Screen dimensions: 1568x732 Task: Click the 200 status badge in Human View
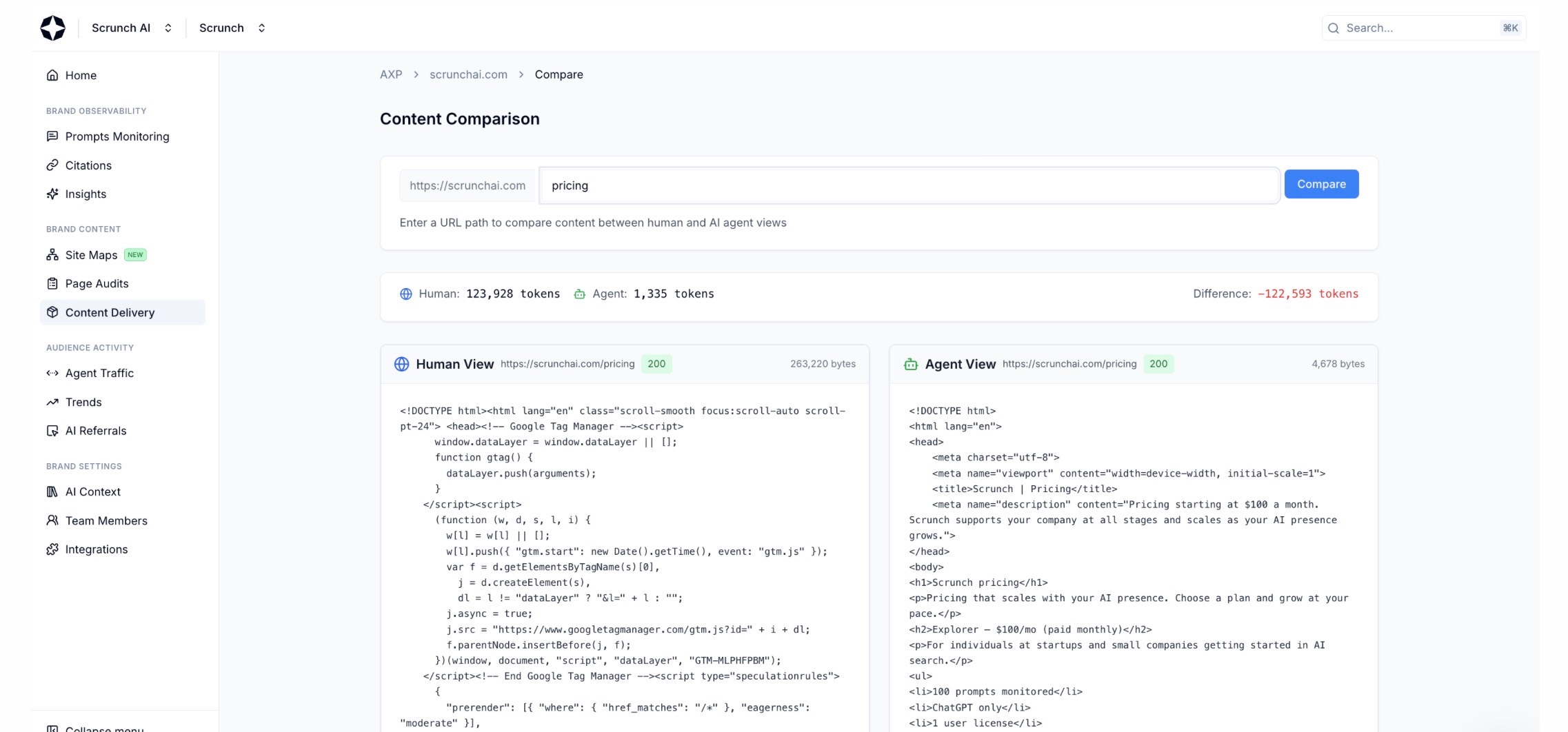point(656,364)
